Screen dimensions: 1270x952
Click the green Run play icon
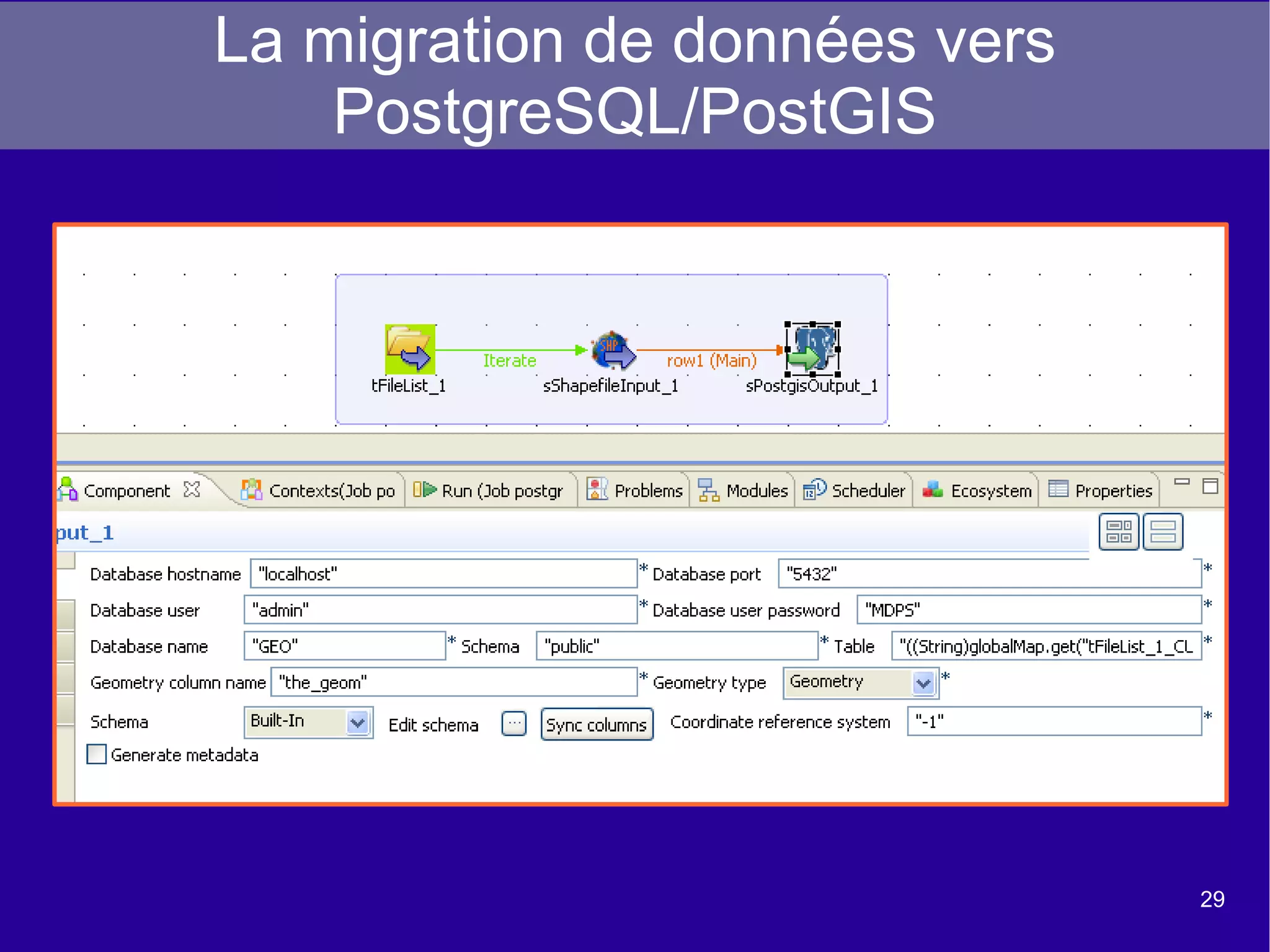click(425, 489)
